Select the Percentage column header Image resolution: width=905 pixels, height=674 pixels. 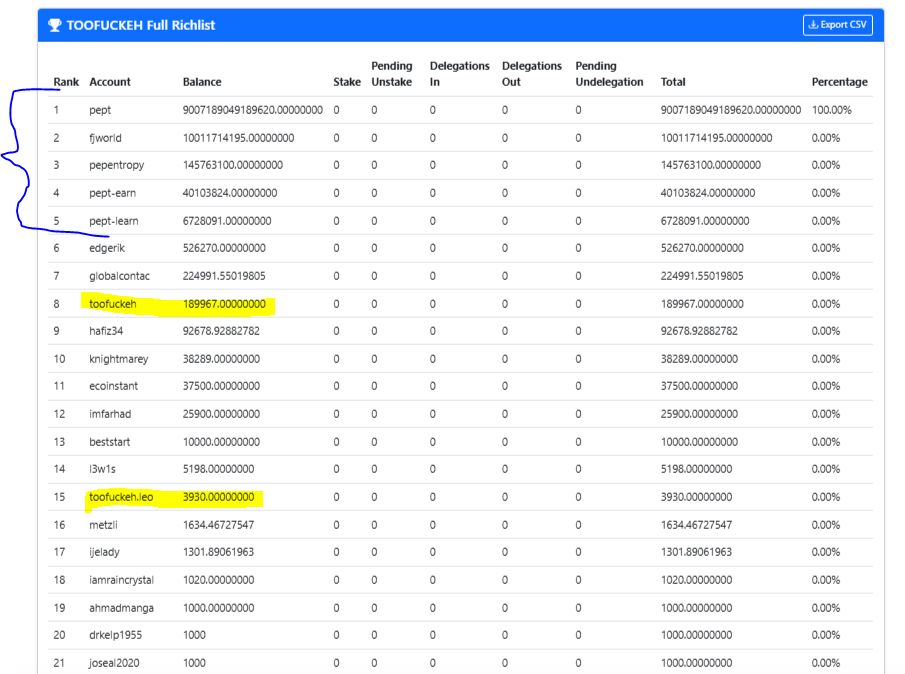click(839, 82)
